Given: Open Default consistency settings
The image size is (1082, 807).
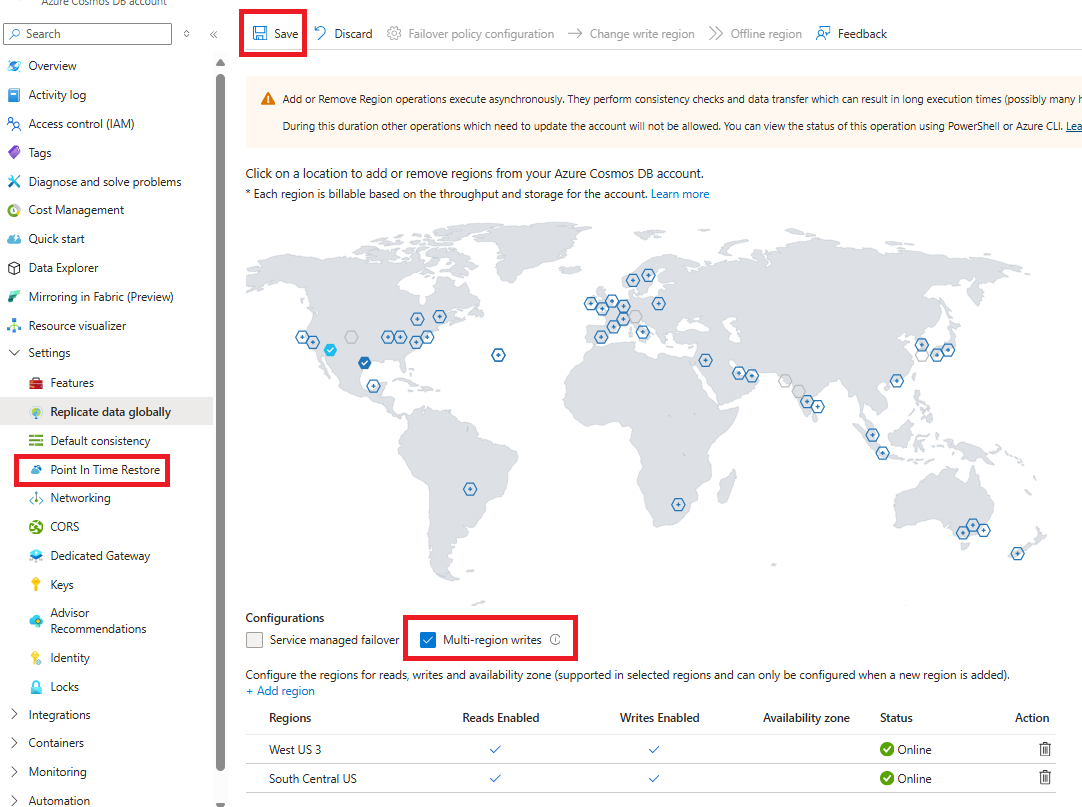Looking at the screenshot, I should point(100,441).
